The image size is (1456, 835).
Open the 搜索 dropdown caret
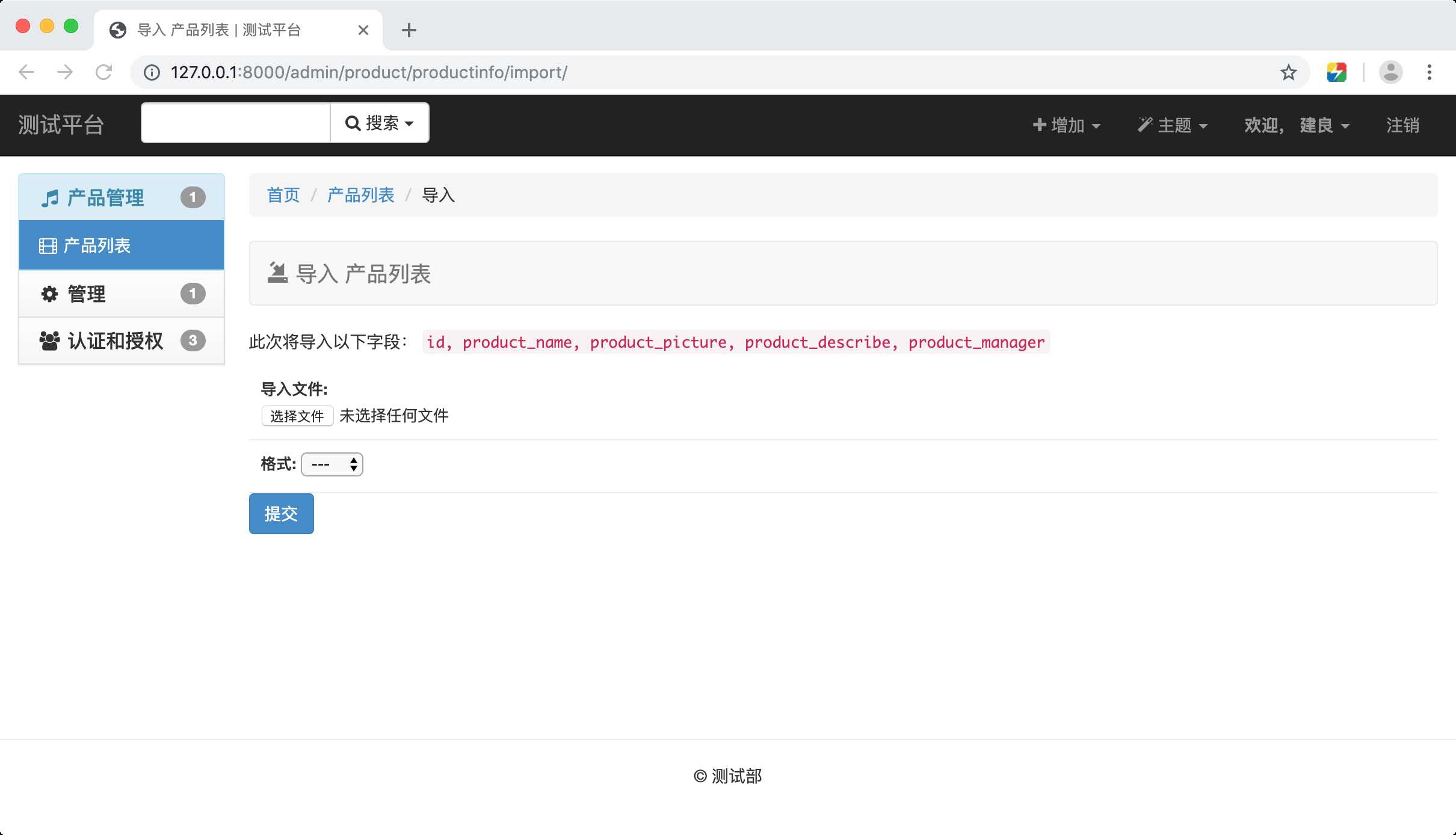pyautogui.click(x=409, y=124)
